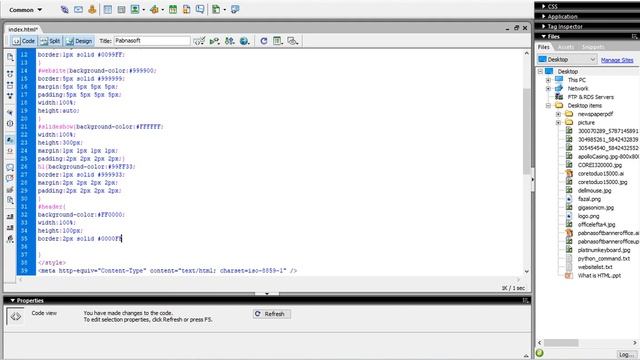Switch to Code view
Image resolution: width=640 pixels, height=360 pixels.
(x=24, y=41)
